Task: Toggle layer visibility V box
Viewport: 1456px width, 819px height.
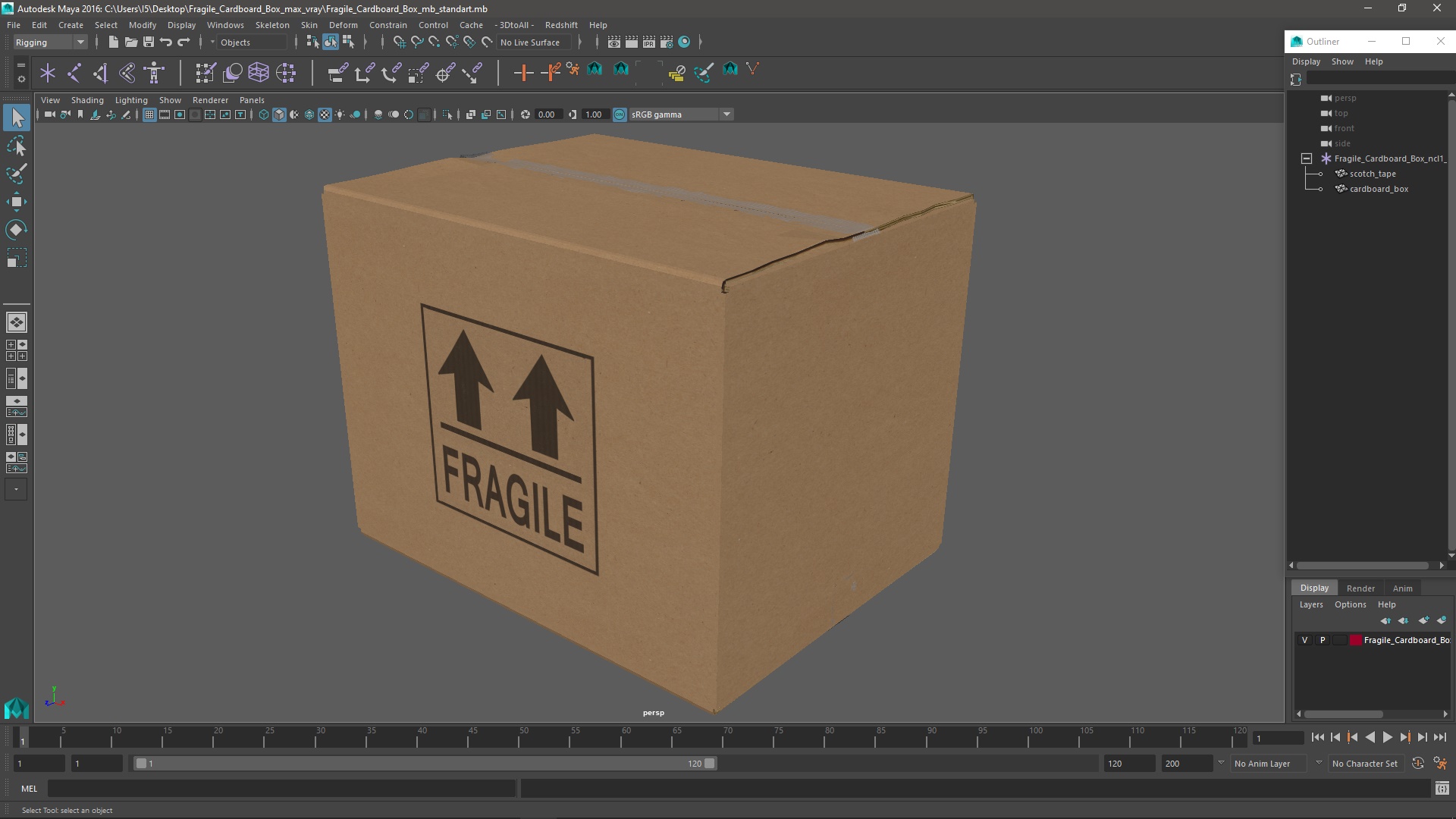Action: (x=1304, y=640)
